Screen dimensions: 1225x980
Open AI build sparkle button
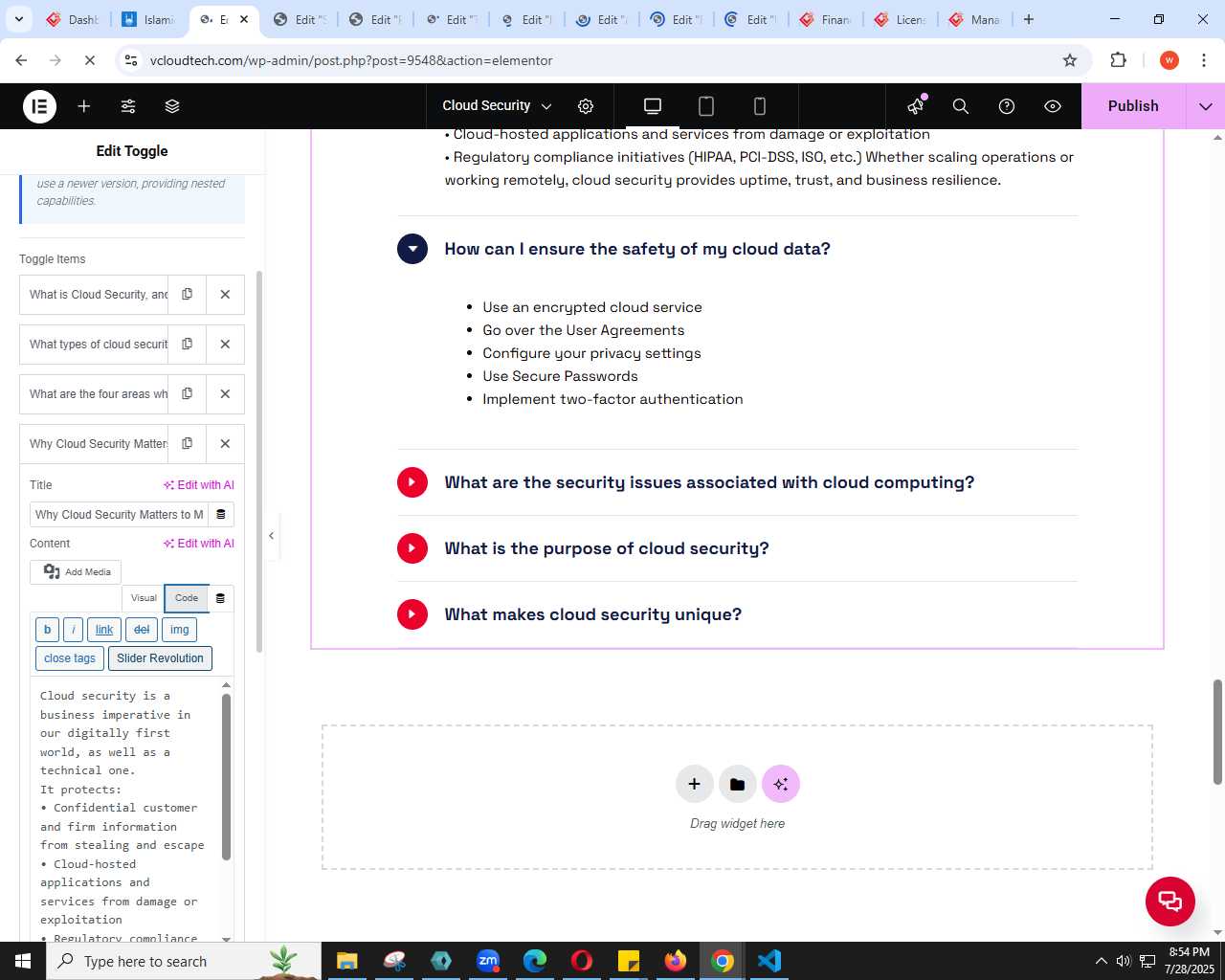point(781,784)
